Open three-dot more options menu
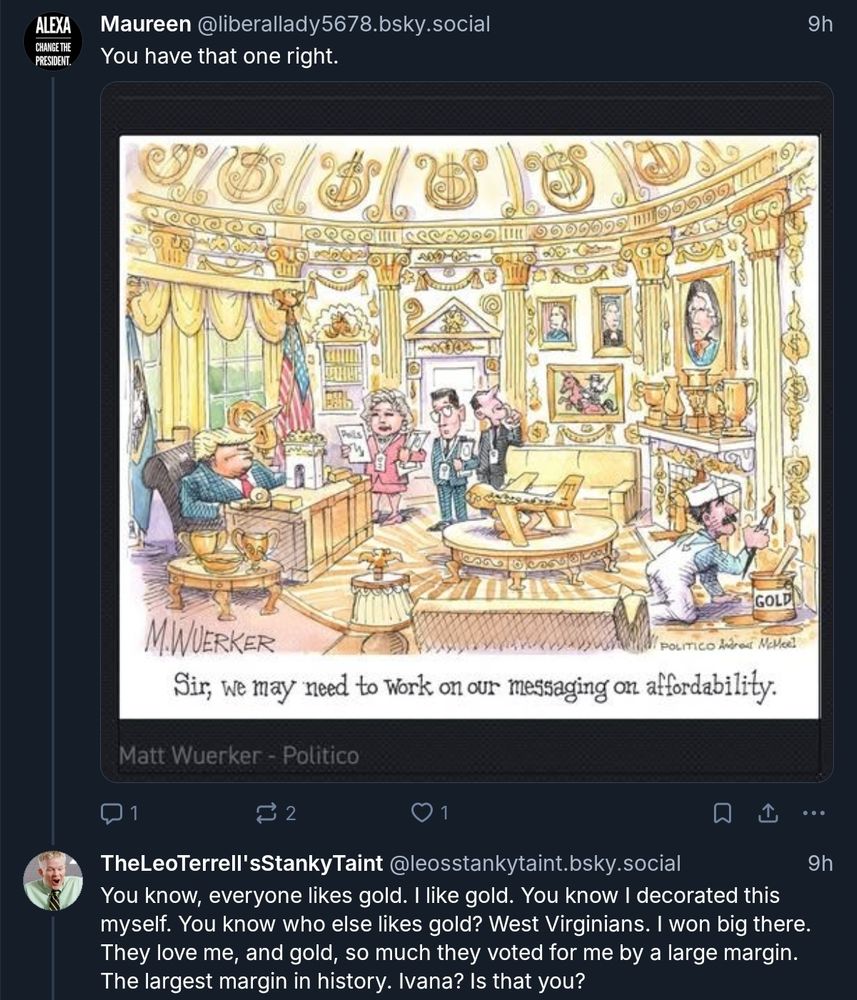 (x=814, y=812)
